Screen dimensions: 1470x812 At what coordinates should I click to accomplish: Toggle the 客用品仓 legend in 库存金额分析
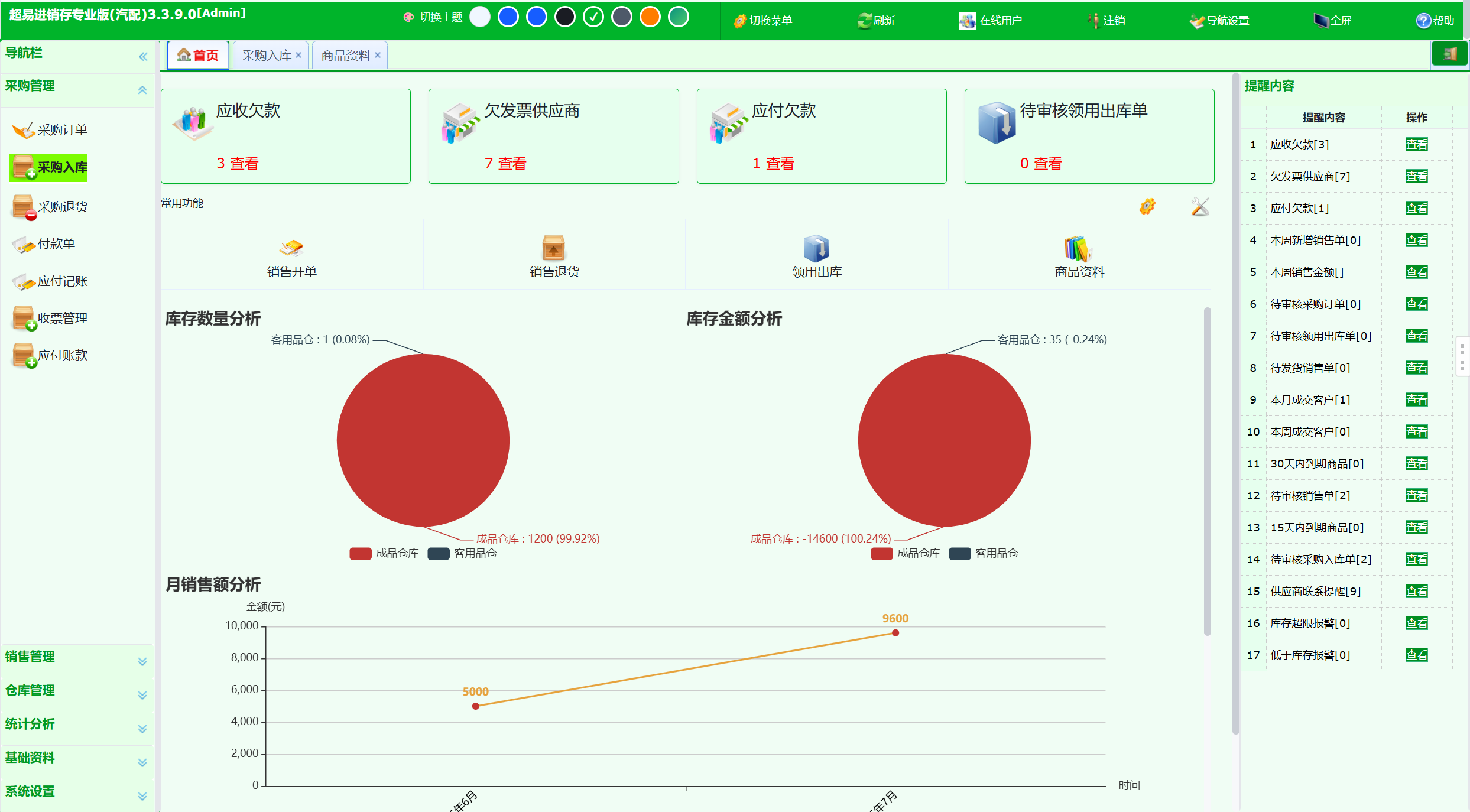pos(984,553)
